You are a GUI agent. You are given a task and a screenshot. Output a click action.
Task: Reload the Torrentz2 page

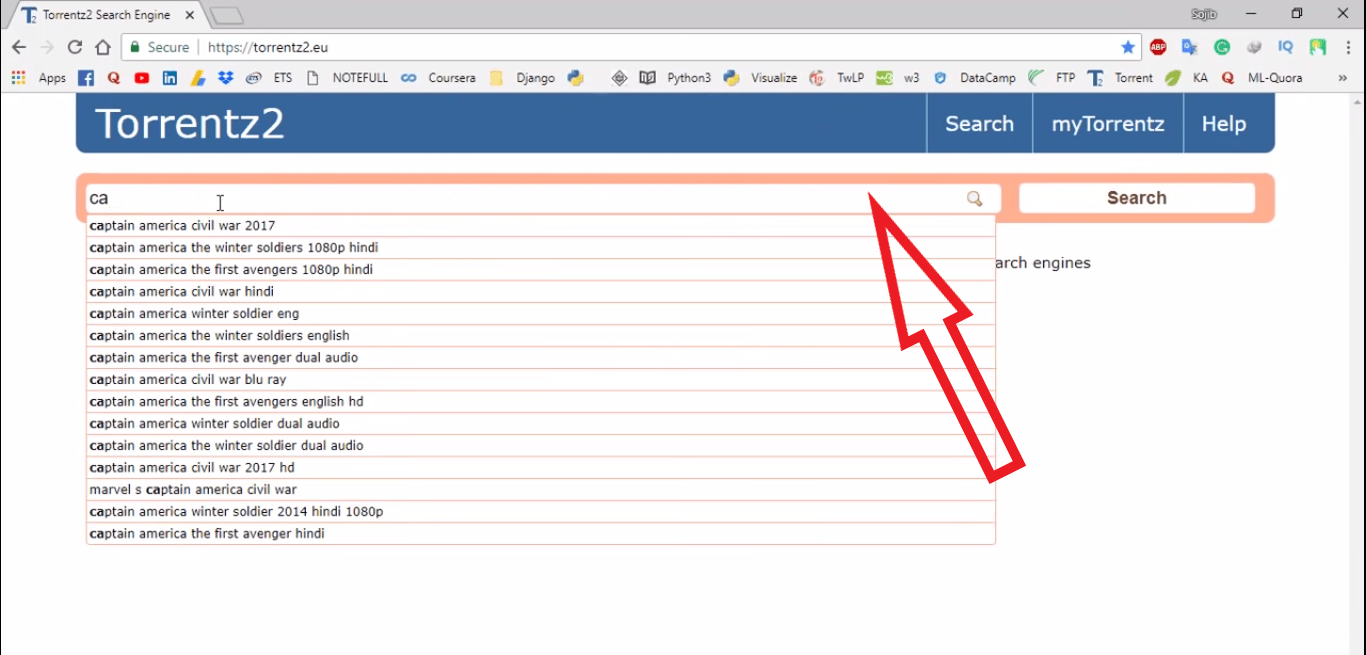point(75,47)
